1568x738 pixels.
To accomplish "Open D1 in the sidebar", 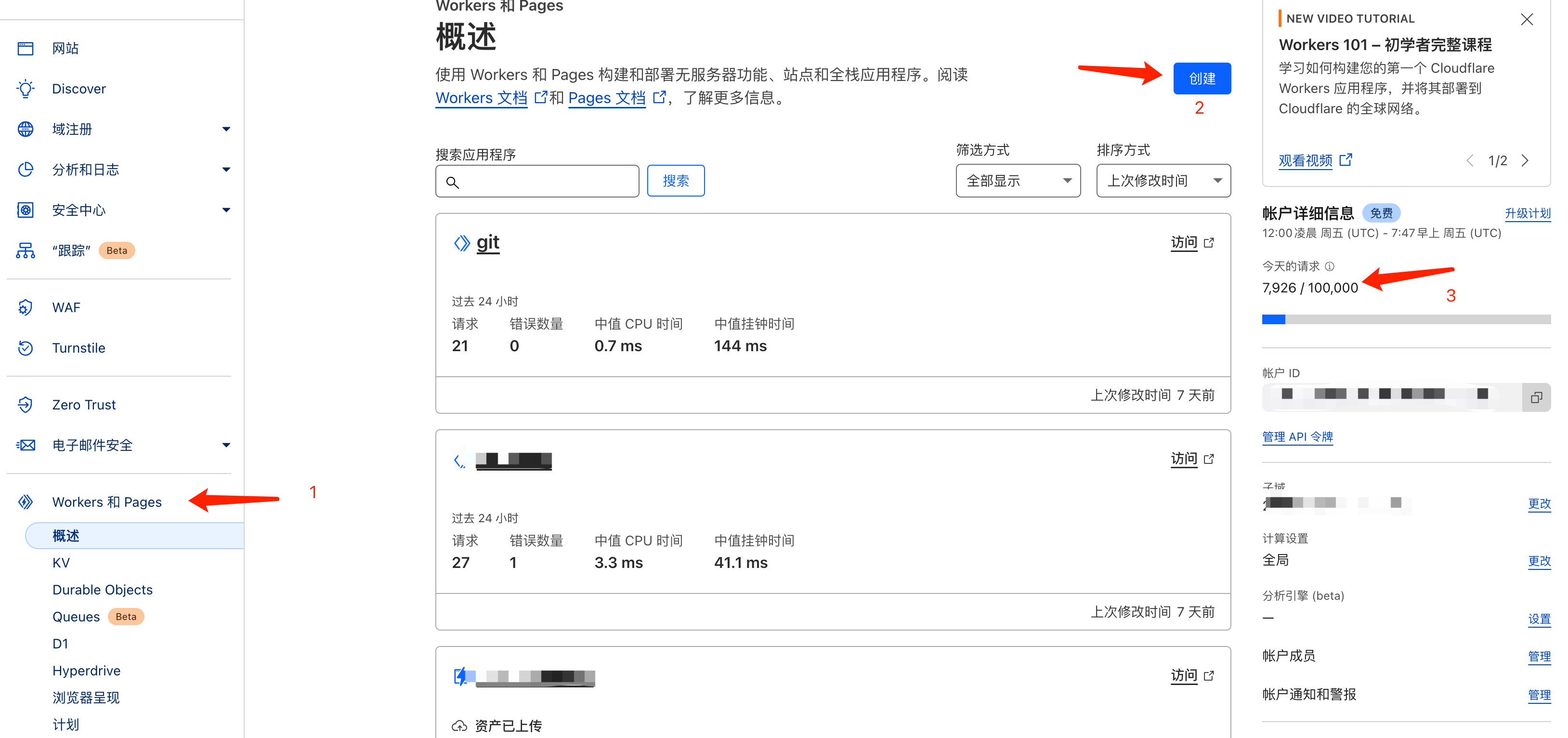I will [x=60, y=644].
